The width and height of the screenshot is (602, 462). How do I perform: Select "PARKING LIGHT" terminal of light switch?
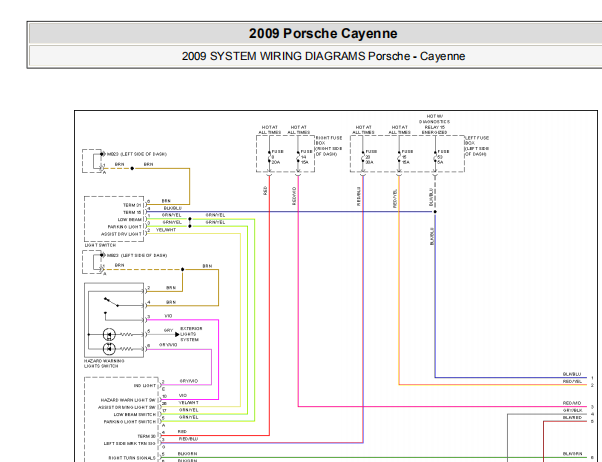click(x=125, y=227)
